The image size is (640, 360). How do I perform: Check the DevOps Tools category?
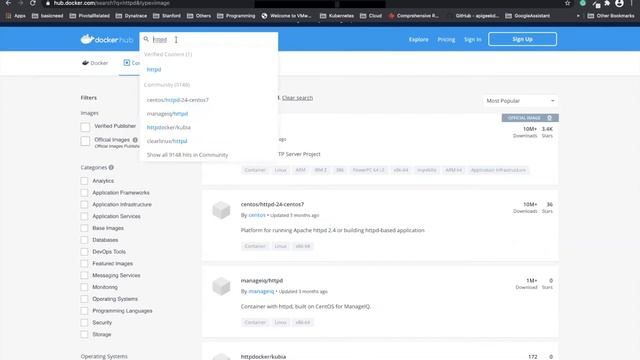coord(84,251)
